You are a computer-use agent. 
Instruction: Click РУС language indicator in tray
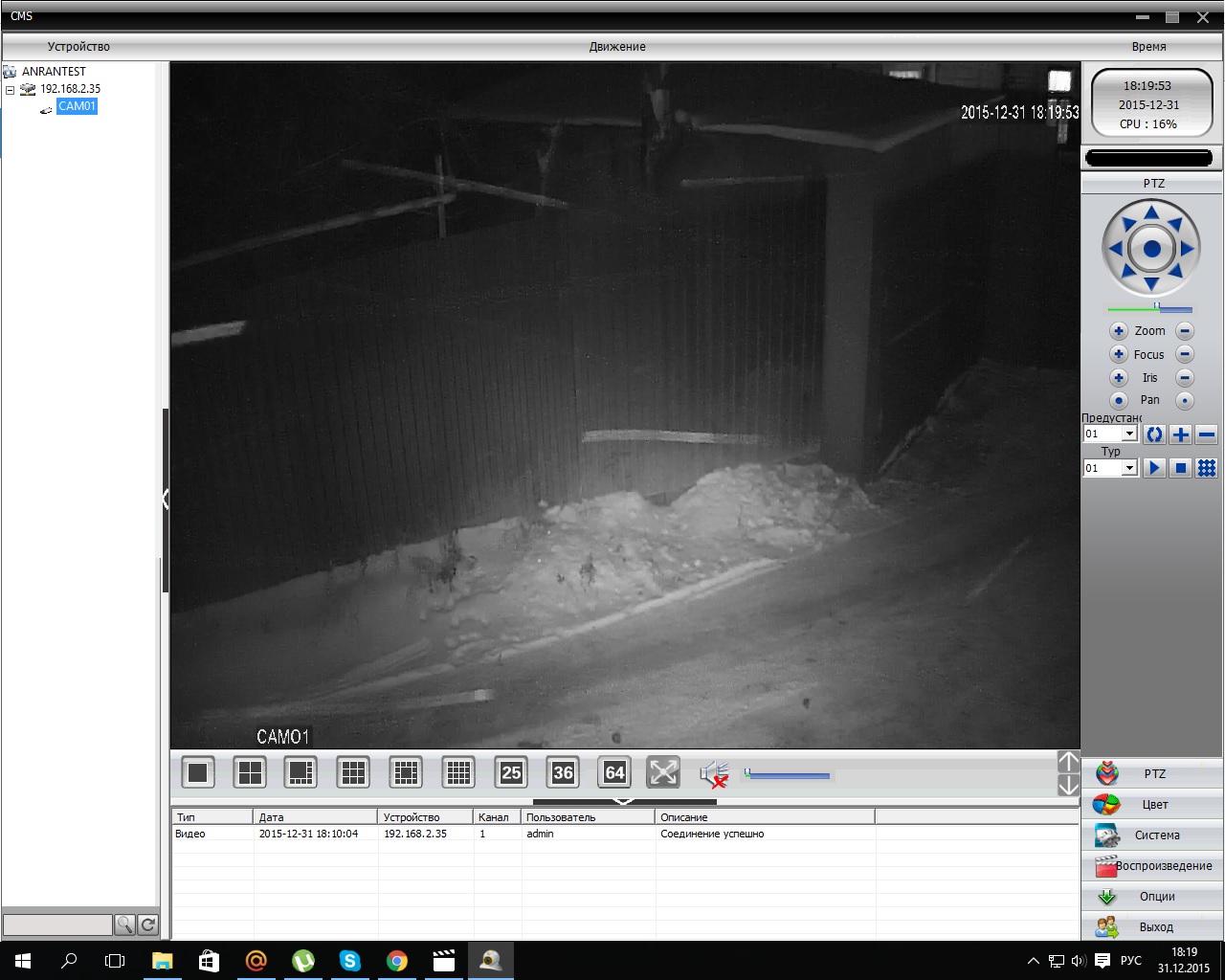1131,961
